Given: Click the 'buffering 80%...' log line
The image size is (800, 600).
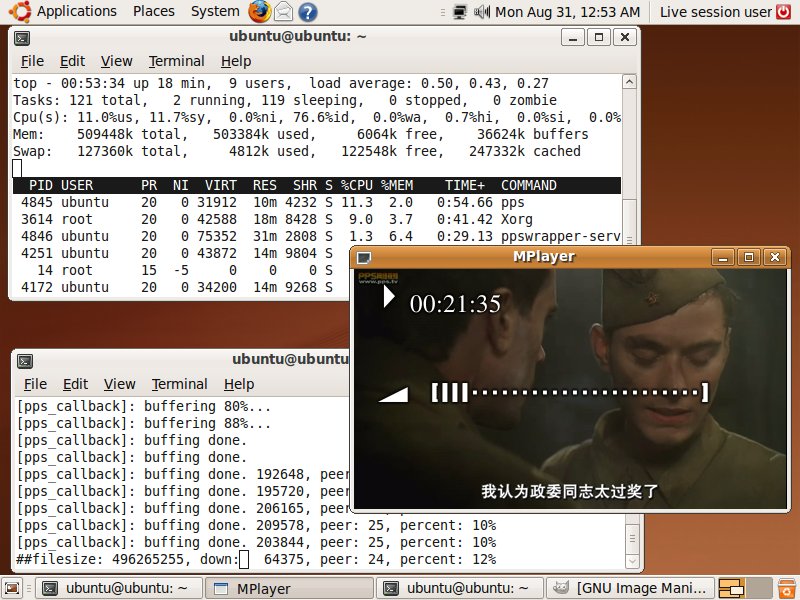Looking at the screenshot, I should point(143,407).
